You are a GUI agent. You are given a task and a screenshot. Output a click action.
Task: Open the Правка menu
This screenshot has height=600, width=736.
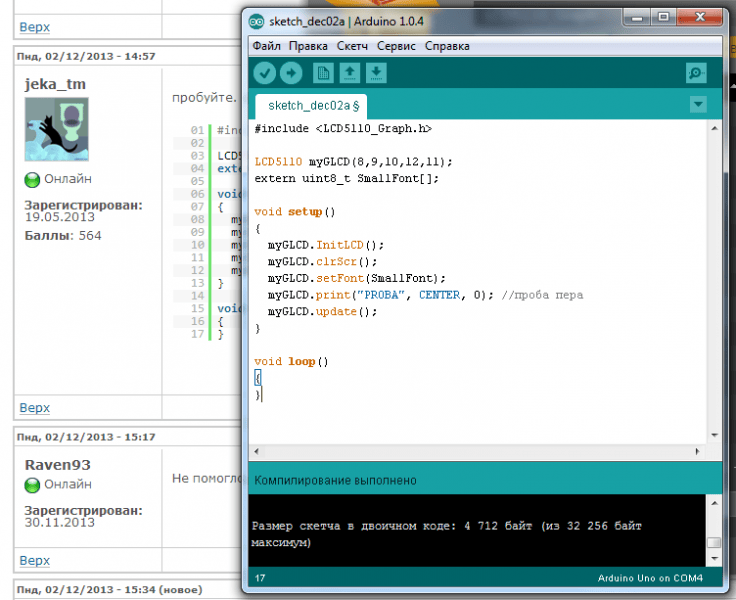pos(308,46)
